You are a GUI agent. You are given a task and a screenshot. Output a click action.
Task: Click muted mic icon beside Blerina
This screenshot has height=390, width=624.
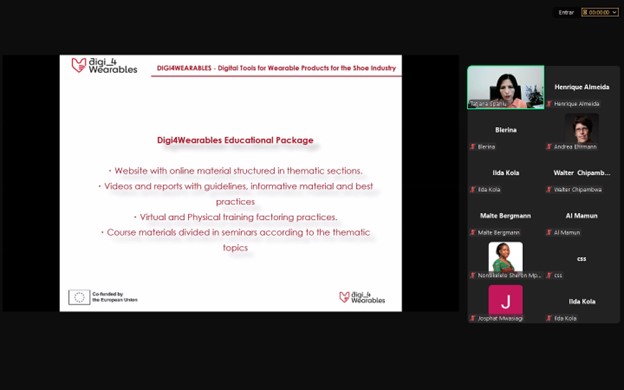tap(473, 147)
